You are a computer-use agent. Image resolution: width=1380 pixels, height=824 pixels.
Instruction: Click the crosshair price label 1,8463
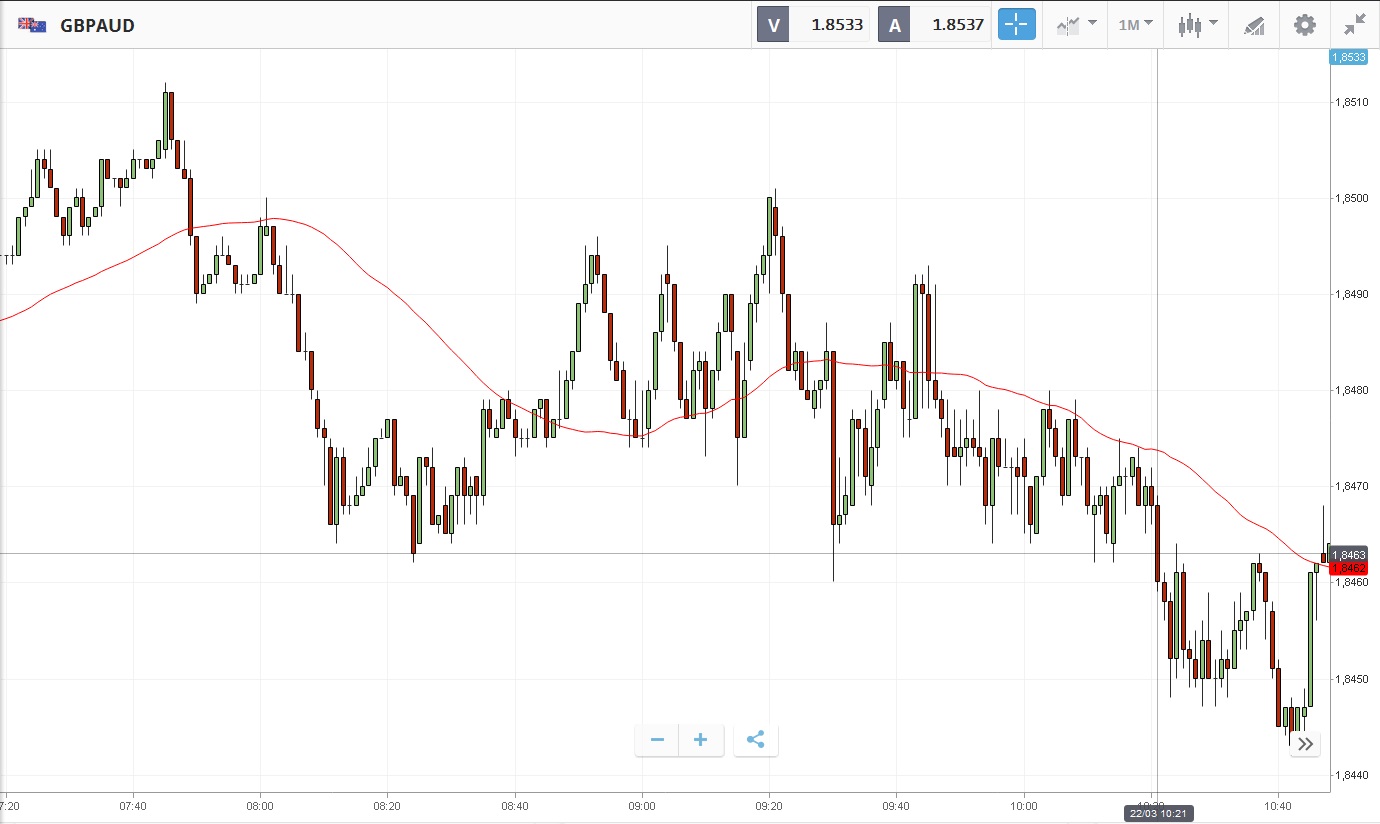(x=1348, y=554)
